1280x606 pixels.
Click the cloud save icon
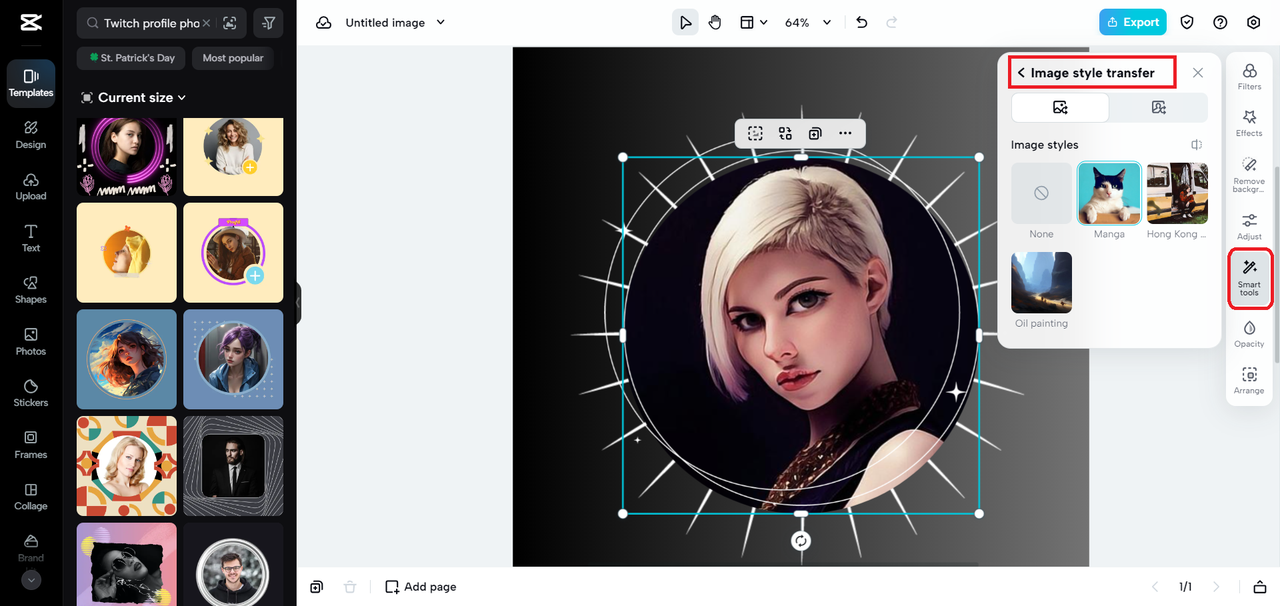323,22
